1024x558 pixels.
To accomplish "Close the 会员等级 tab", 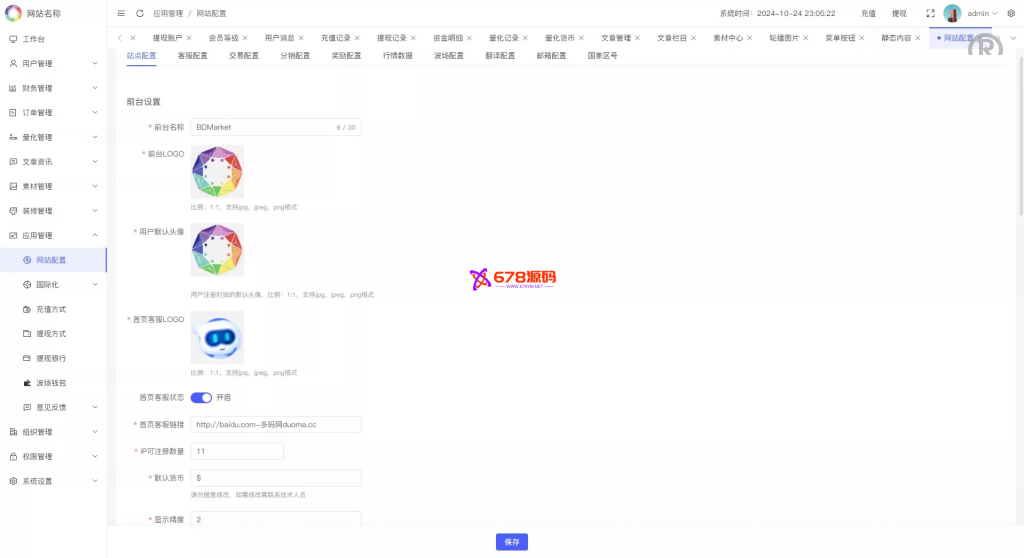I will (245, 38).
